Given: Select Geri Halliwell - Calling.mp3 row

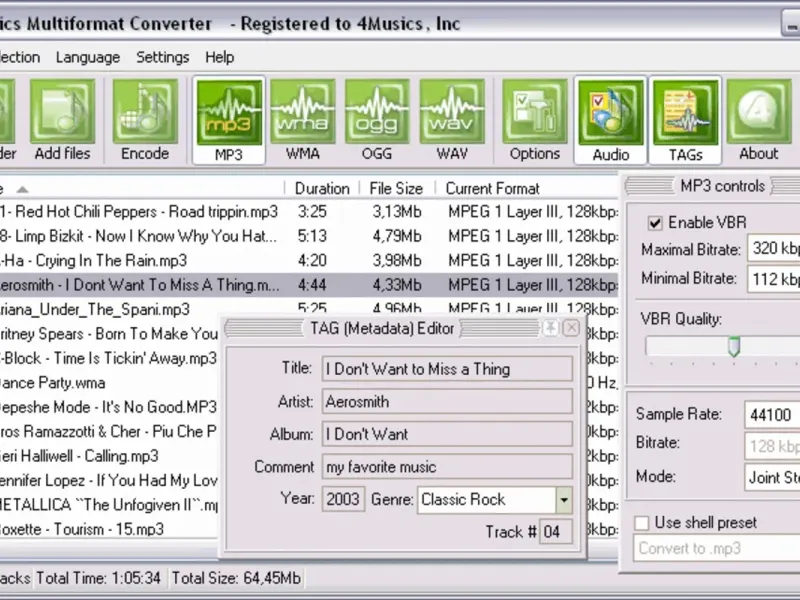Looking at the screenshot, I should 109,456.
